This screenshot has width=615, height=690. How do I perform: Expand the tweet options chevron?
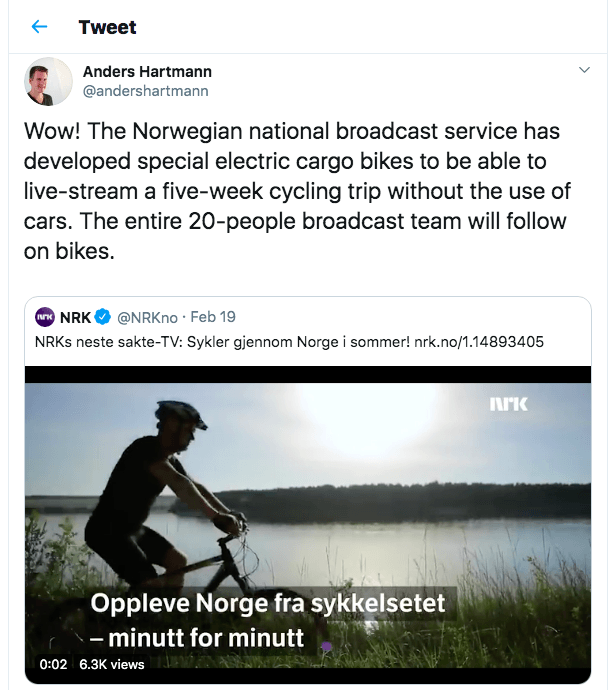point(585,71)
